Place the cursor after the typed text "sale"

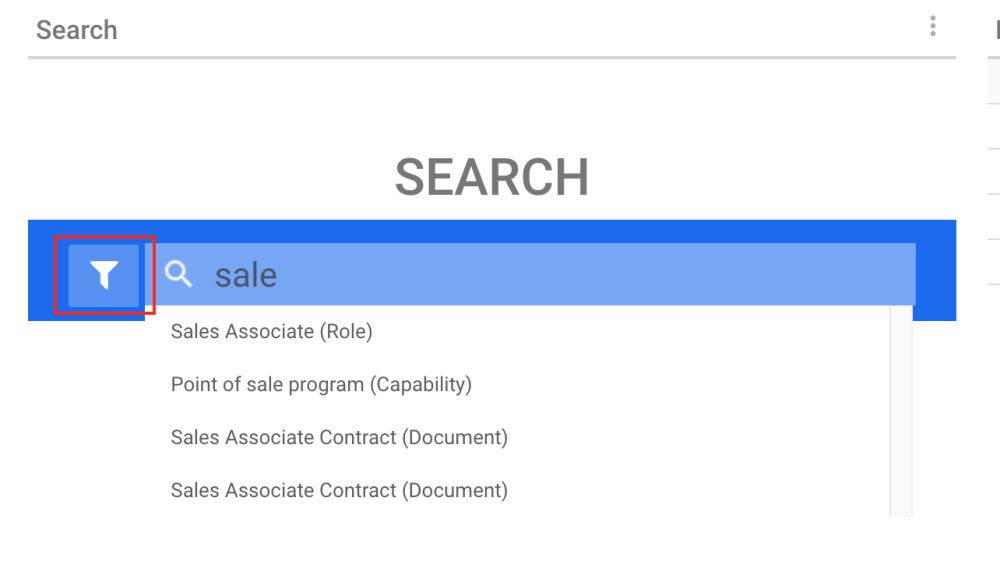pos(279,275)
